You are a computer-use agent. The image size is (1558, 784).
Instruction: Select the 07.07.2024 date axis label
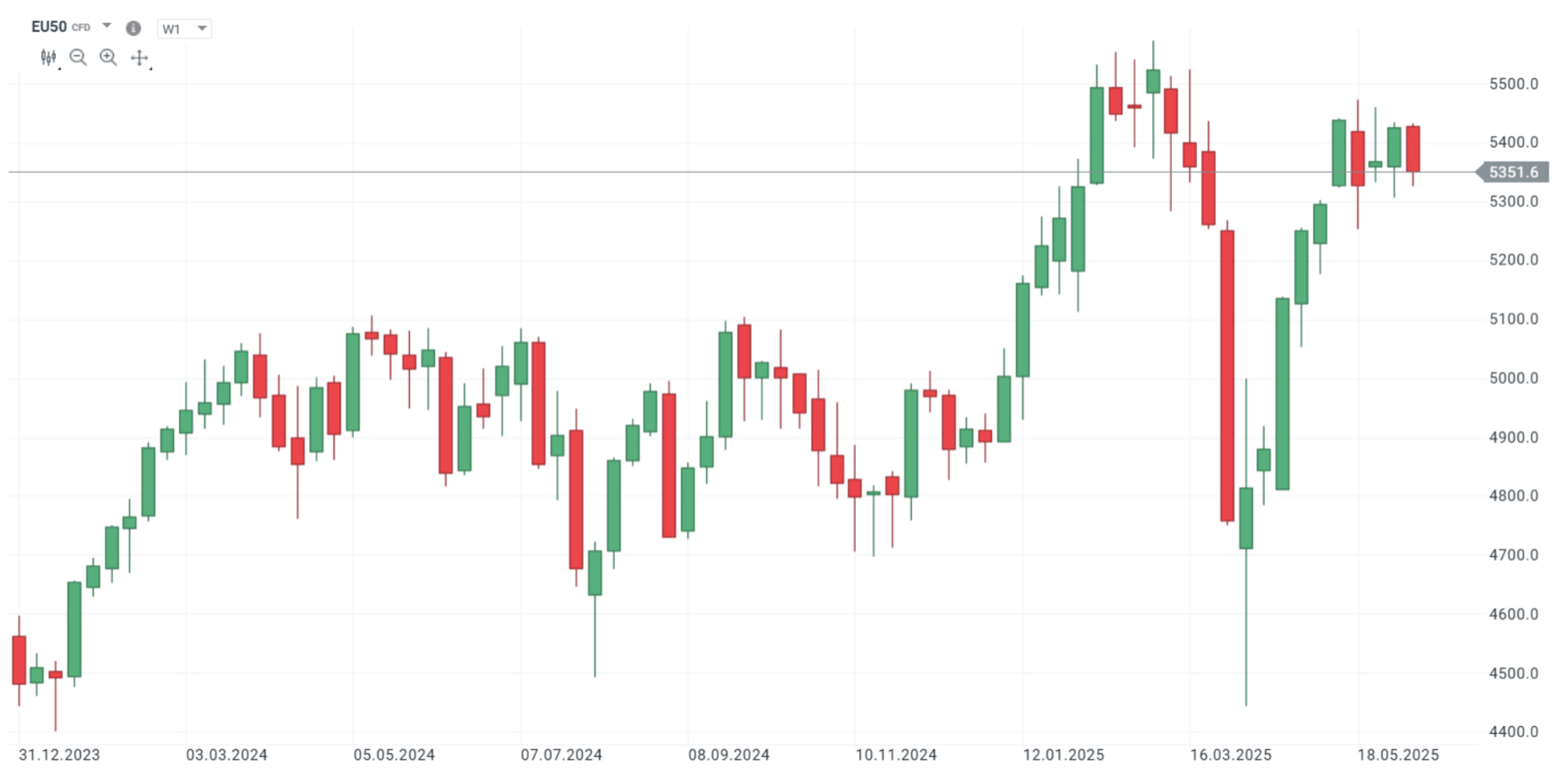pyautogui.click(x=562, y=755)
